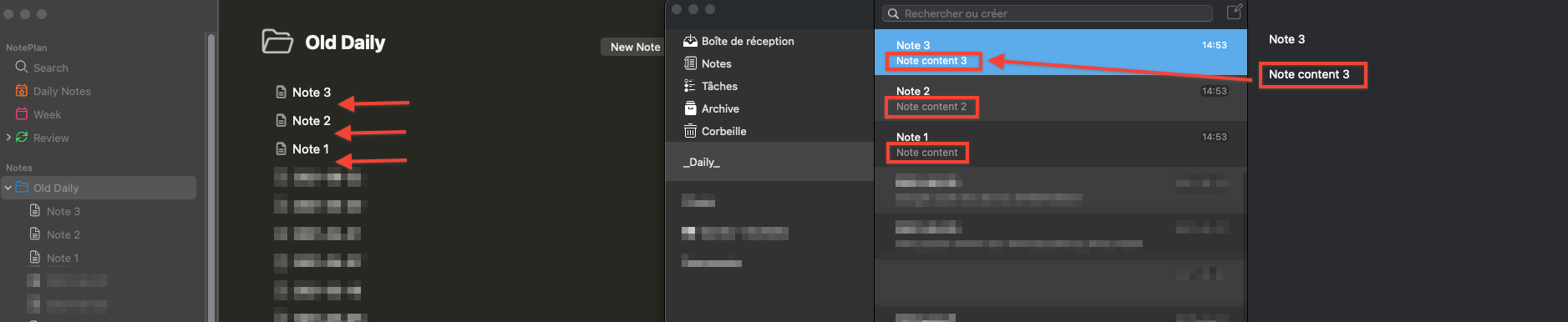Open Note 1 with Note content preview

click(1060, 144)
